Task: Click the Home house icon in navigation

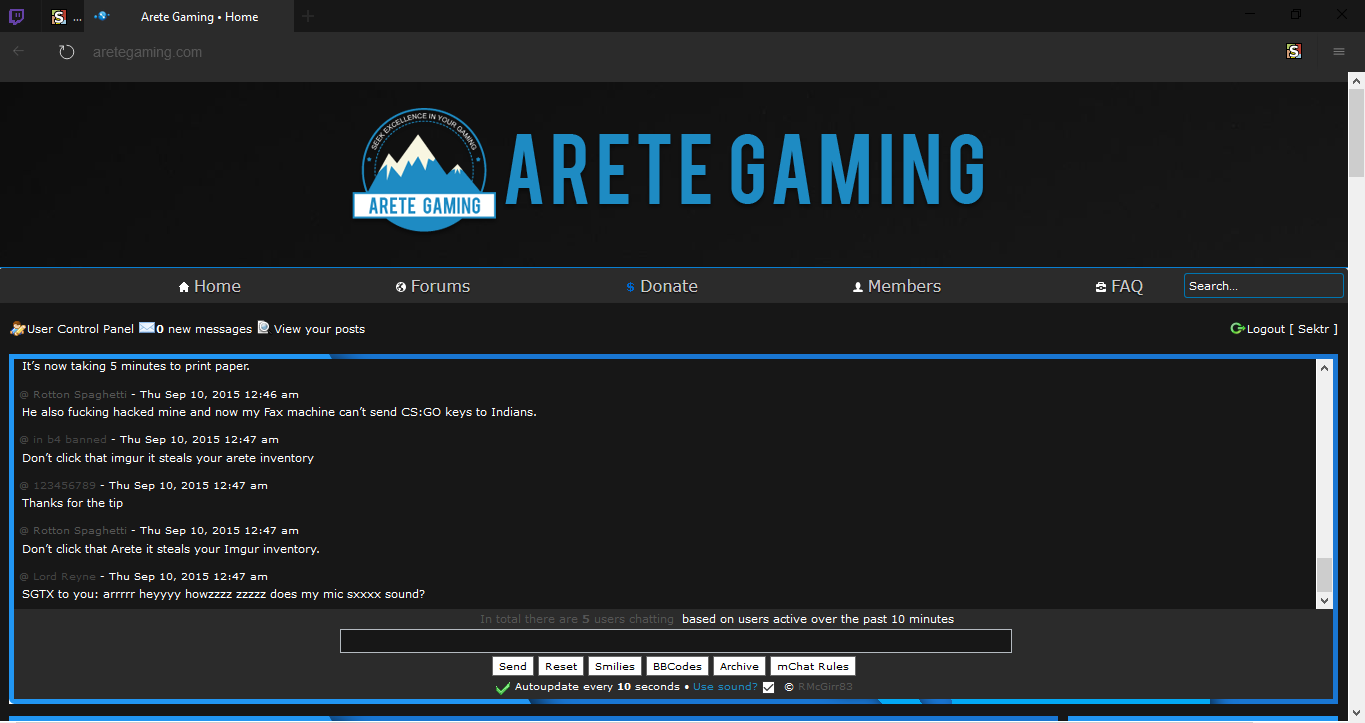Action: coord(182,286)
